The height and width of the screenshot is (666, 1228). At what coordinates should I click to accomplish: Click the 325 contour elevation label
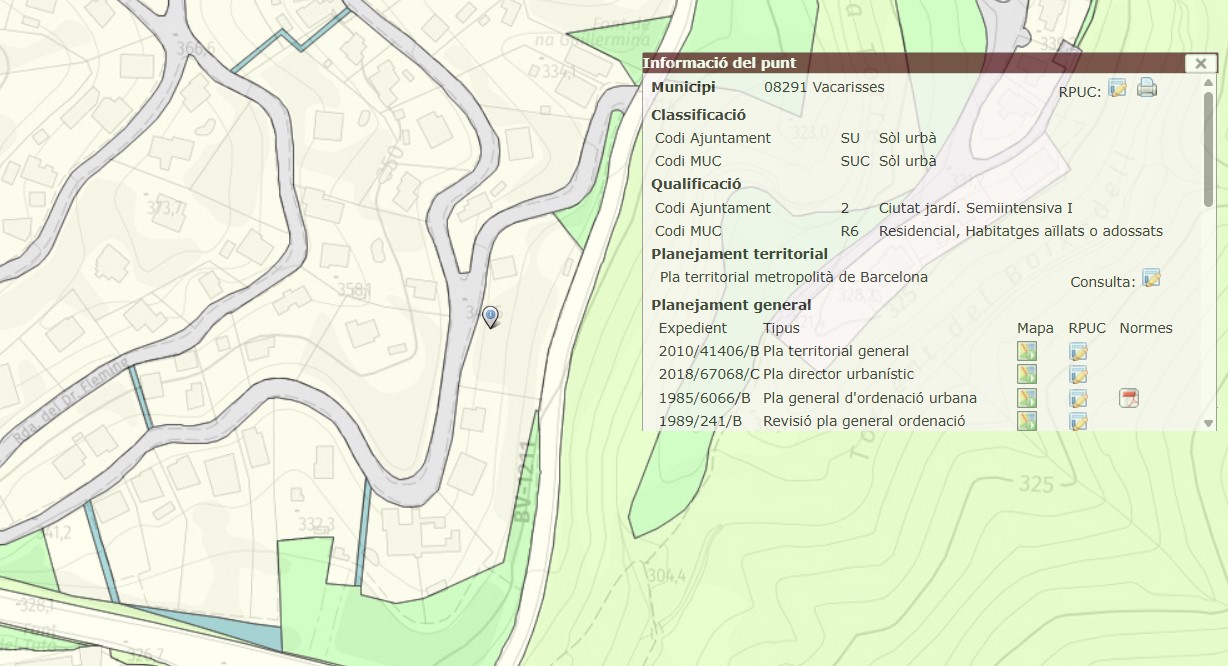[1037, 485]
